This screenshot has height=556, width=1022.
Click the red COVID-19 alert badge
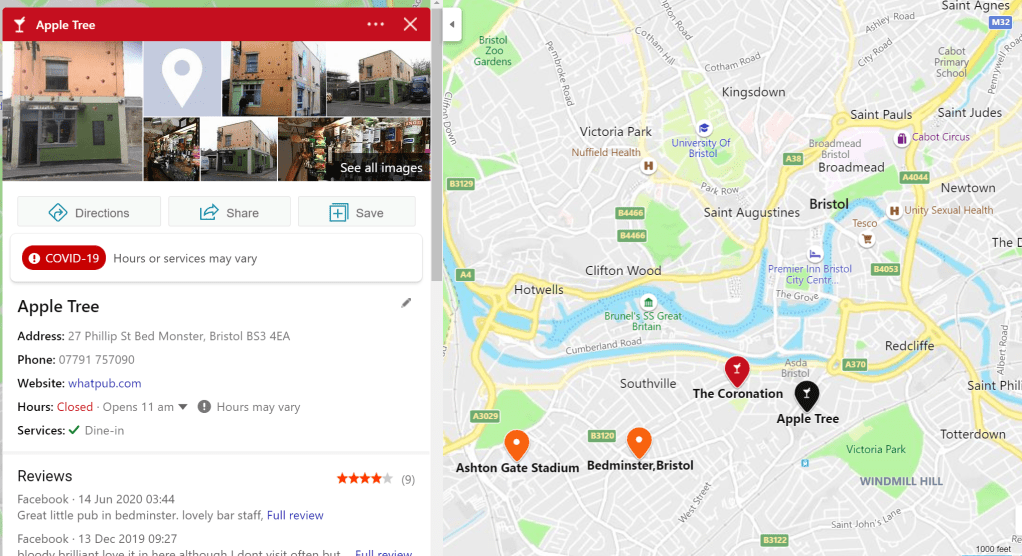(x=64, y=258)
